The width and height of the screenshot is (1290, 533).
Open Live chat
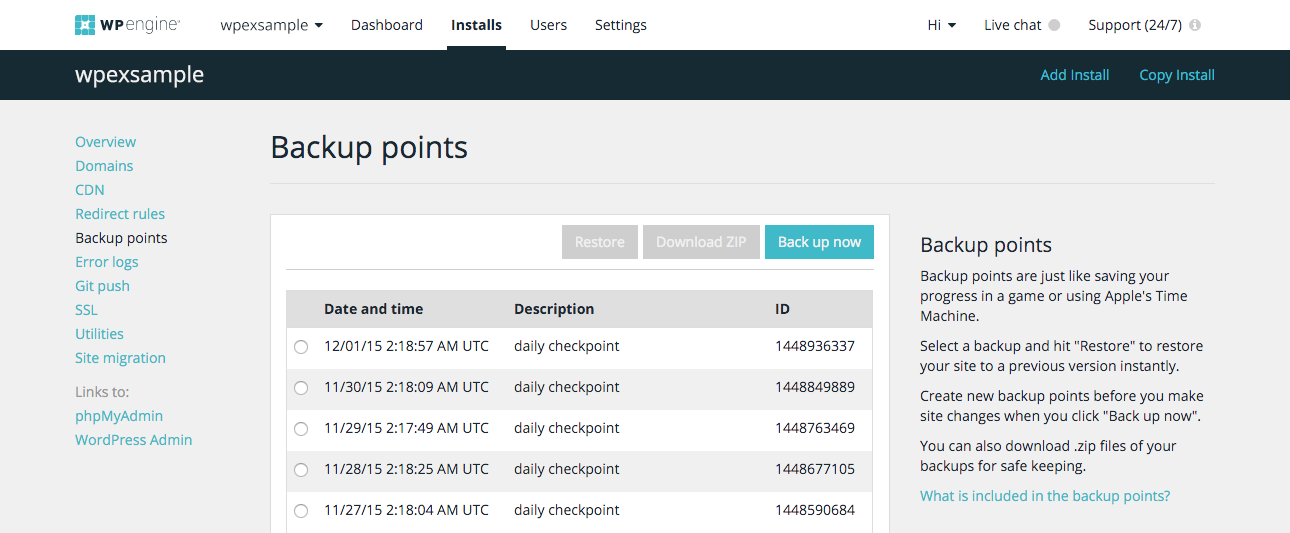pyautogui.click(x=1012, y=25)
